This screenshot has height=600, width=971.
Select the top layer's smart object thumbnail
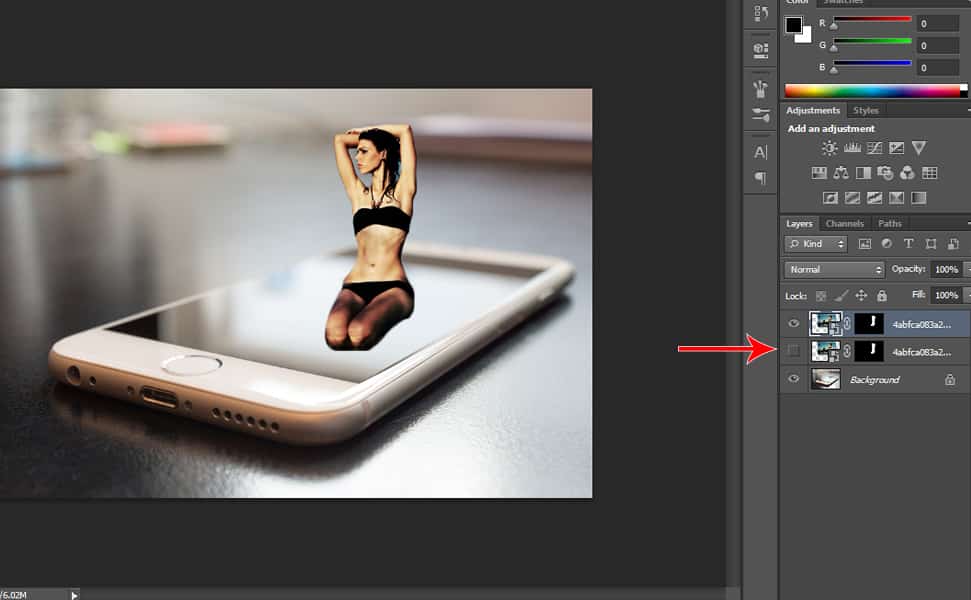click(825, 324)
